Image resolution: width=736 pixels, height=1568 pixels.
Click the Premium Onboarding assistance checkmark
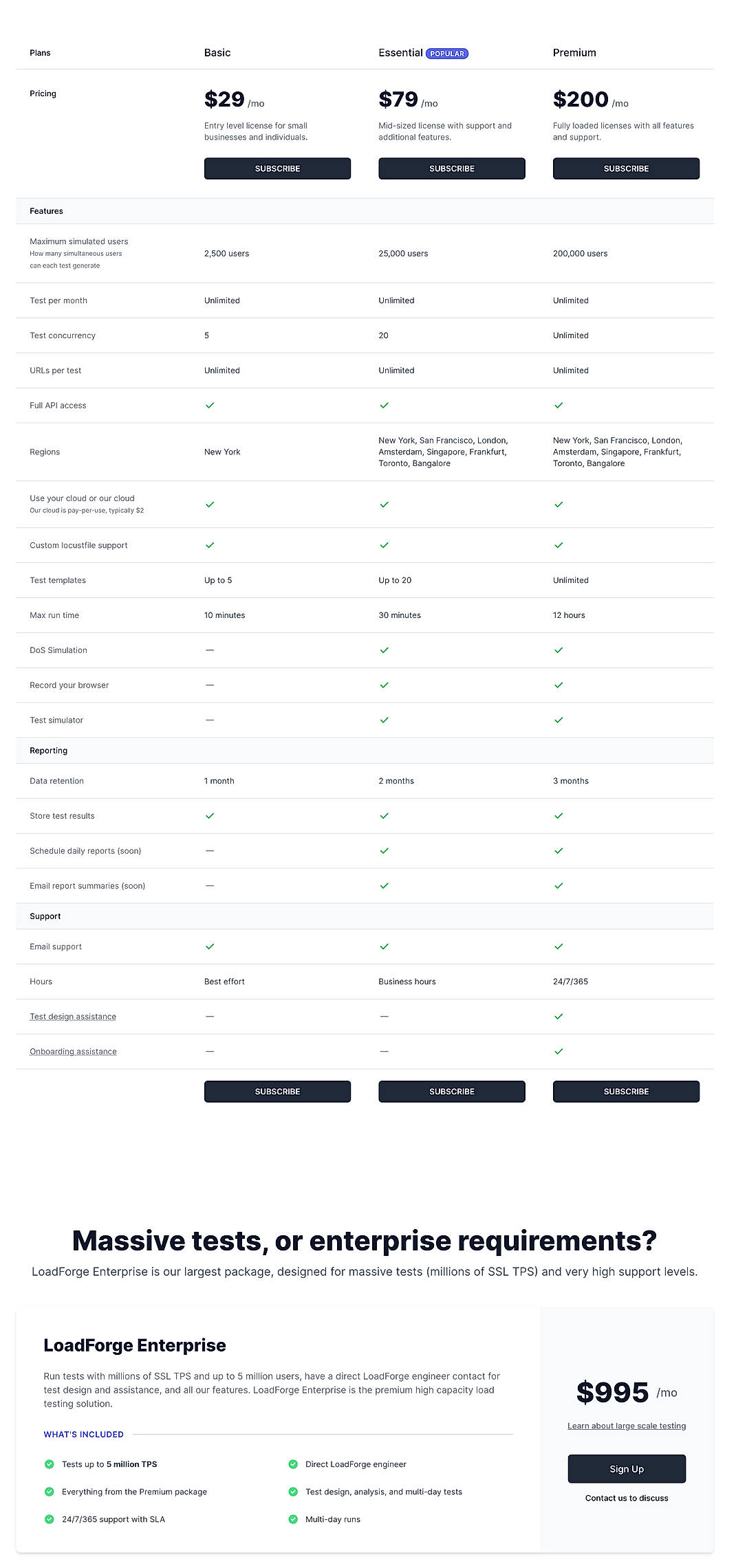click(x=558, y=1051)
